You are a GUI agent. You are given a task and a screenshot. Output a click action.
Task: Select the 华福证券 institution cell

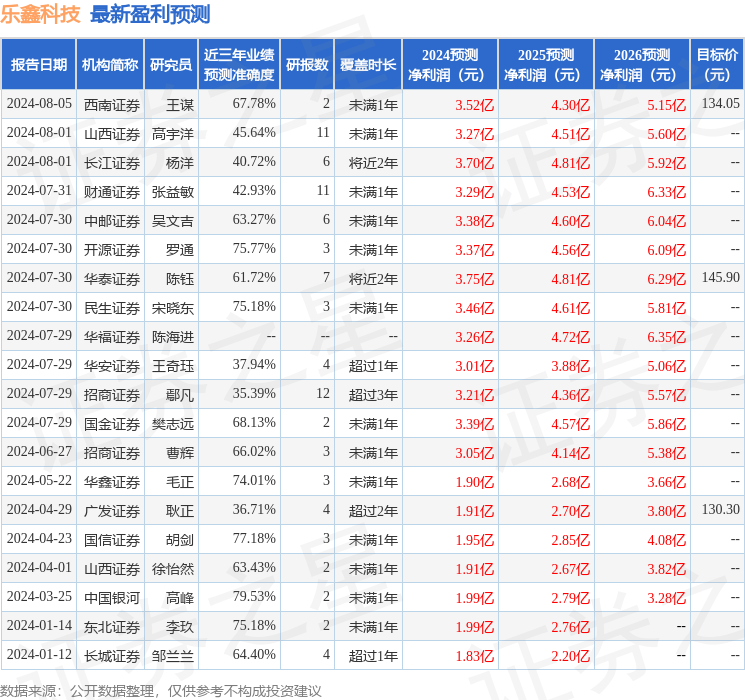coord(112,337)
